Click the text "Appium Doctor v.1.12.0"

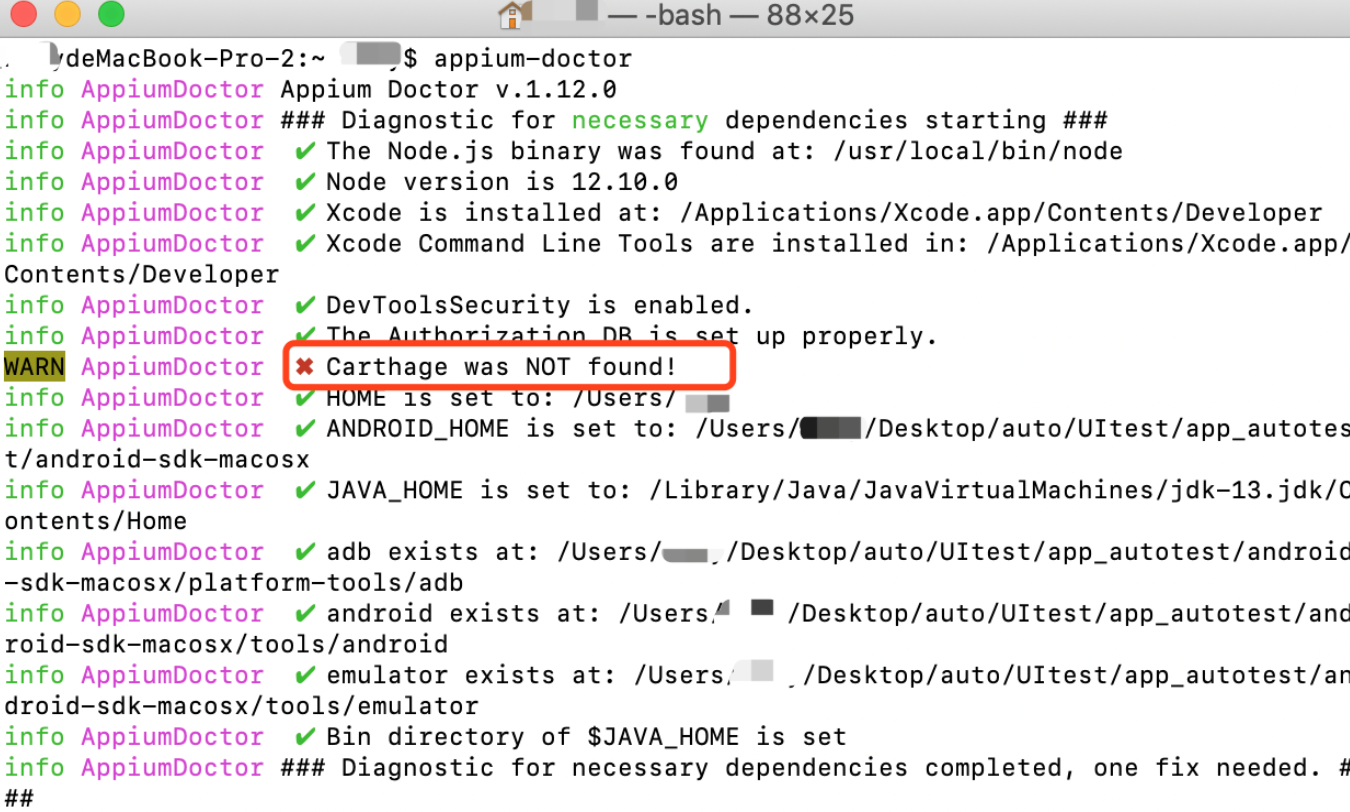coord(449,90)
